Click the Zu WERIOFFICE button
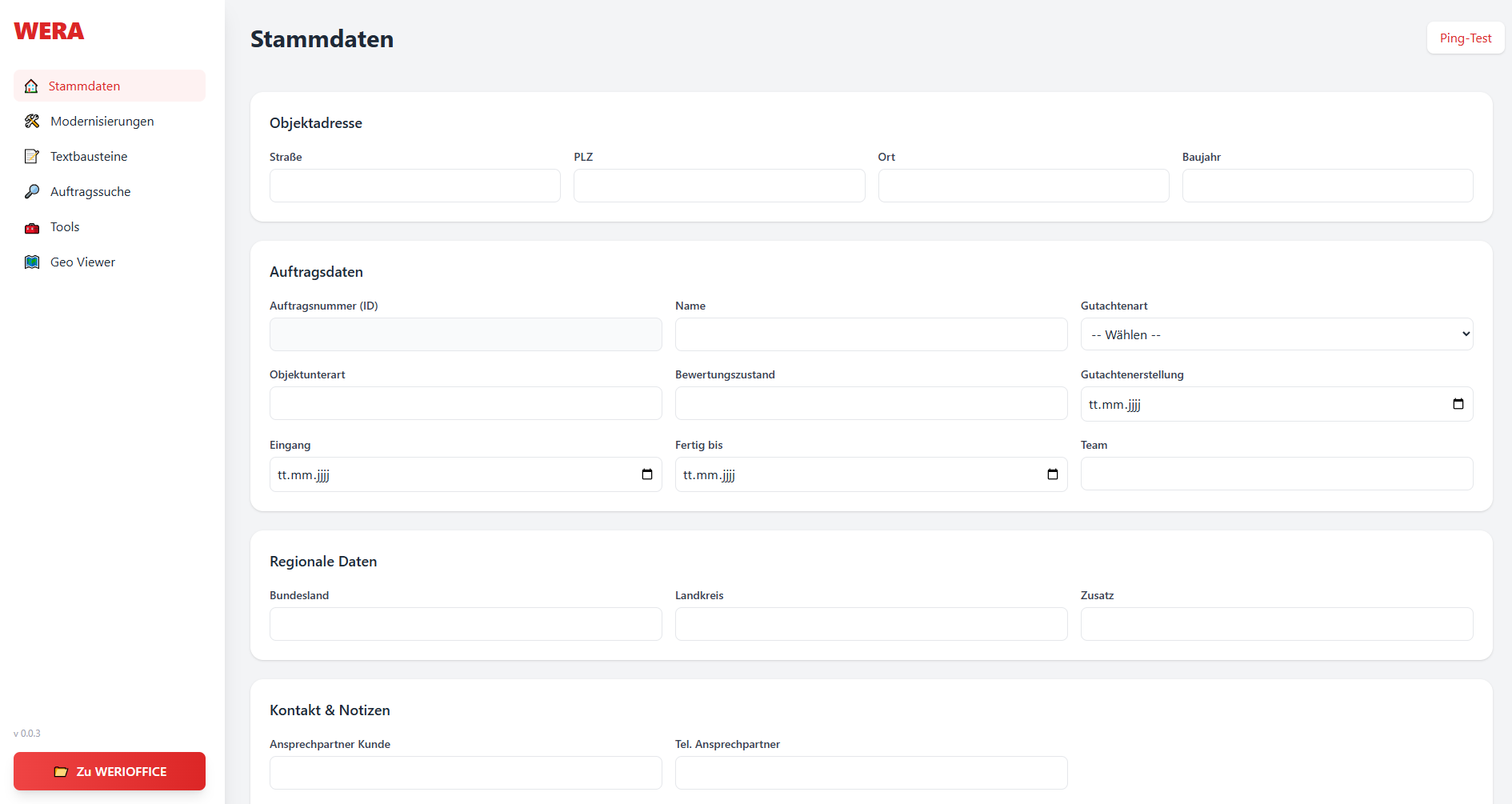1512x804 pixels. (110, 771)
